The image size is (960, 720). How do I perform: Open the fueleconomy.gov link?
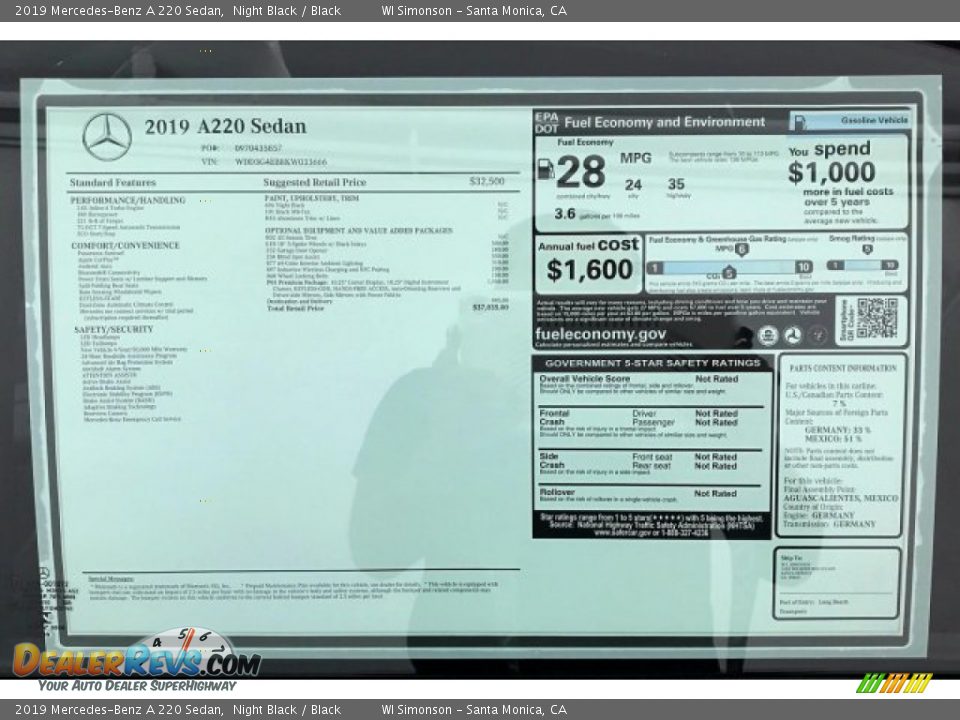(601, 334)
